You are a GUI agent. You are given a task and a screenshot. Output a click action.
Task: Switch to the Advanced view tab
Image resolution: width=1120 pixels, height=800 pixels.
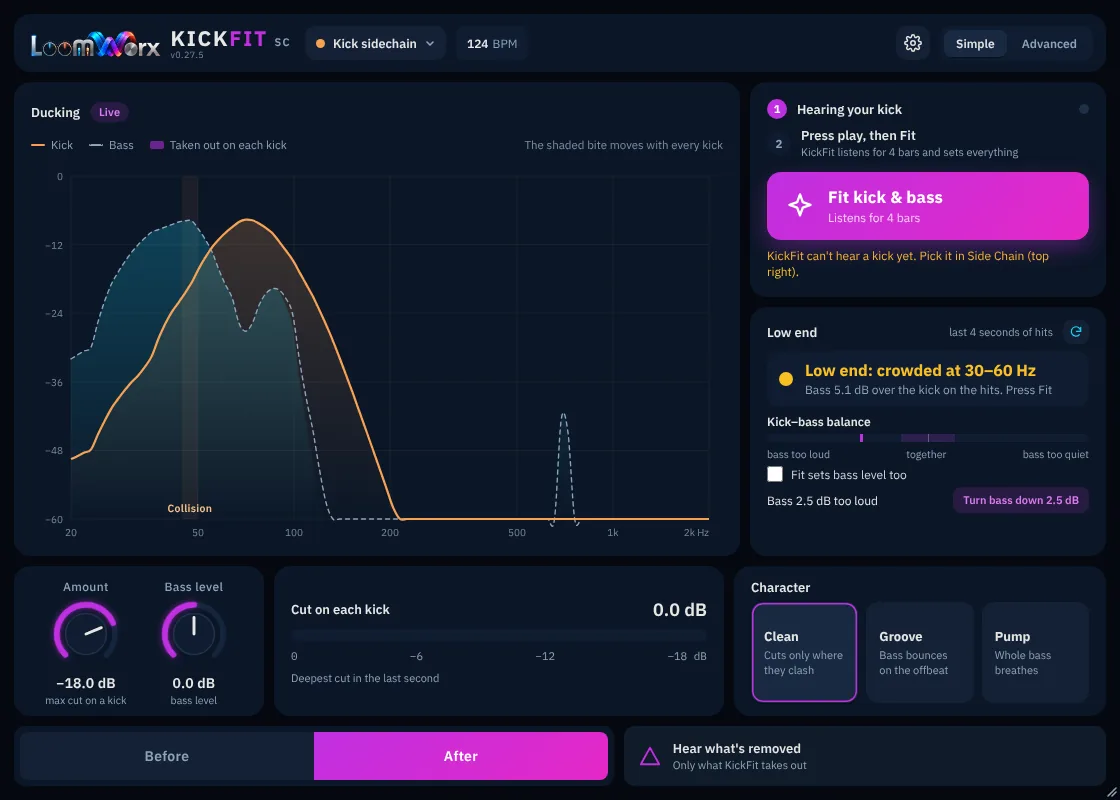(x=1049, y=44)
